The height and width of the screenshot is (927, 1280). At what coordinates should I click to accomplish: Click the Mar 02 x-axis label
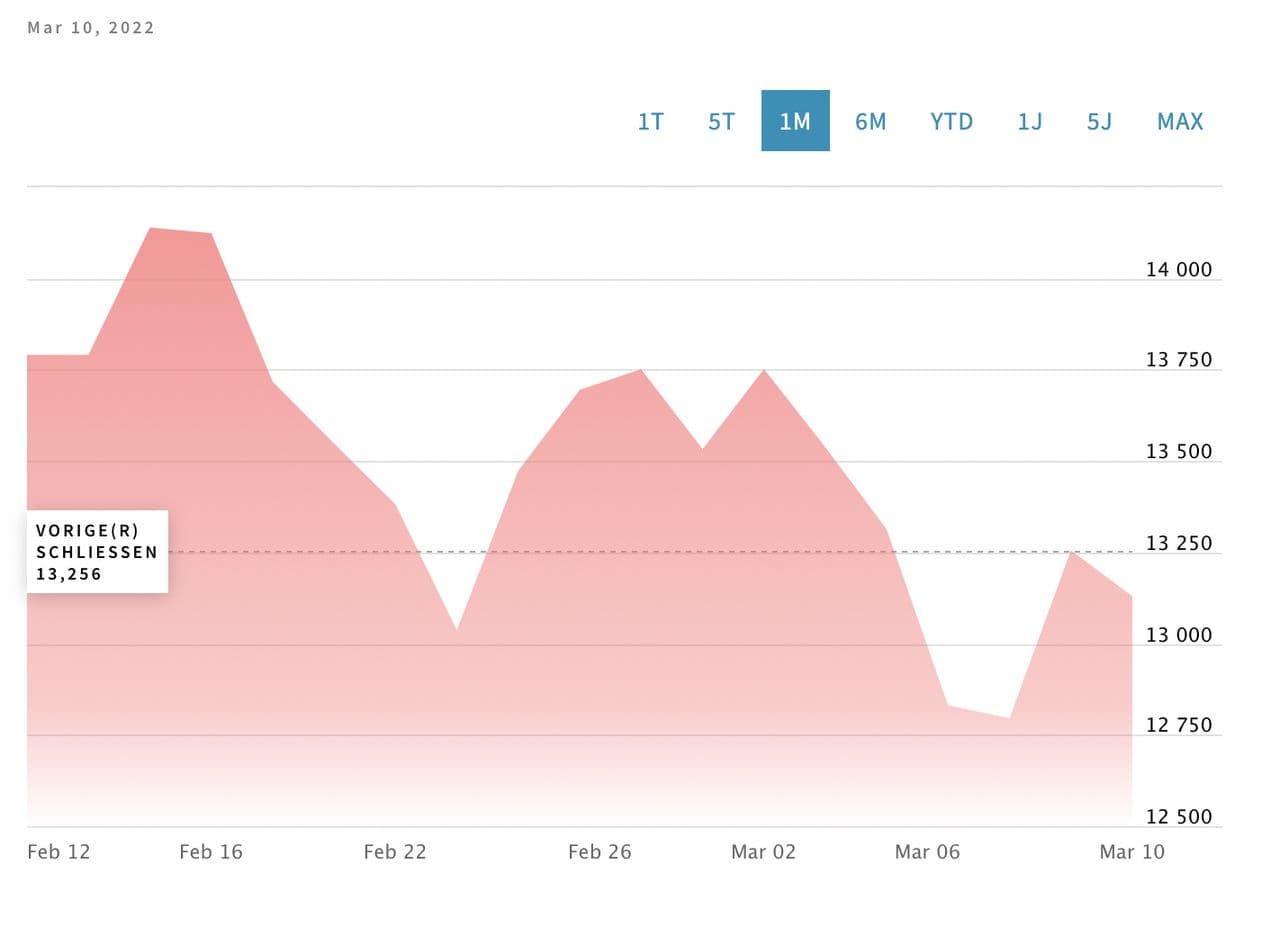763,852
